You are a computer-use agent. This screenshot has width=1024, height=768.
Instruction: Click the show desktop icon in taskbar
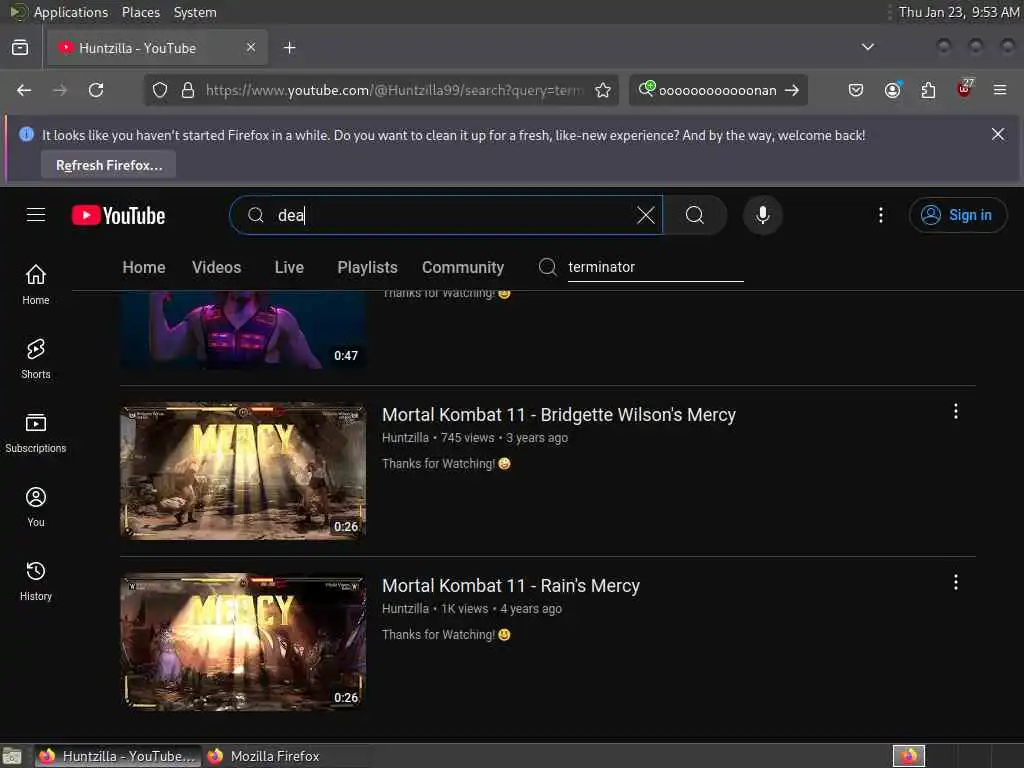(x=12, y=756)
